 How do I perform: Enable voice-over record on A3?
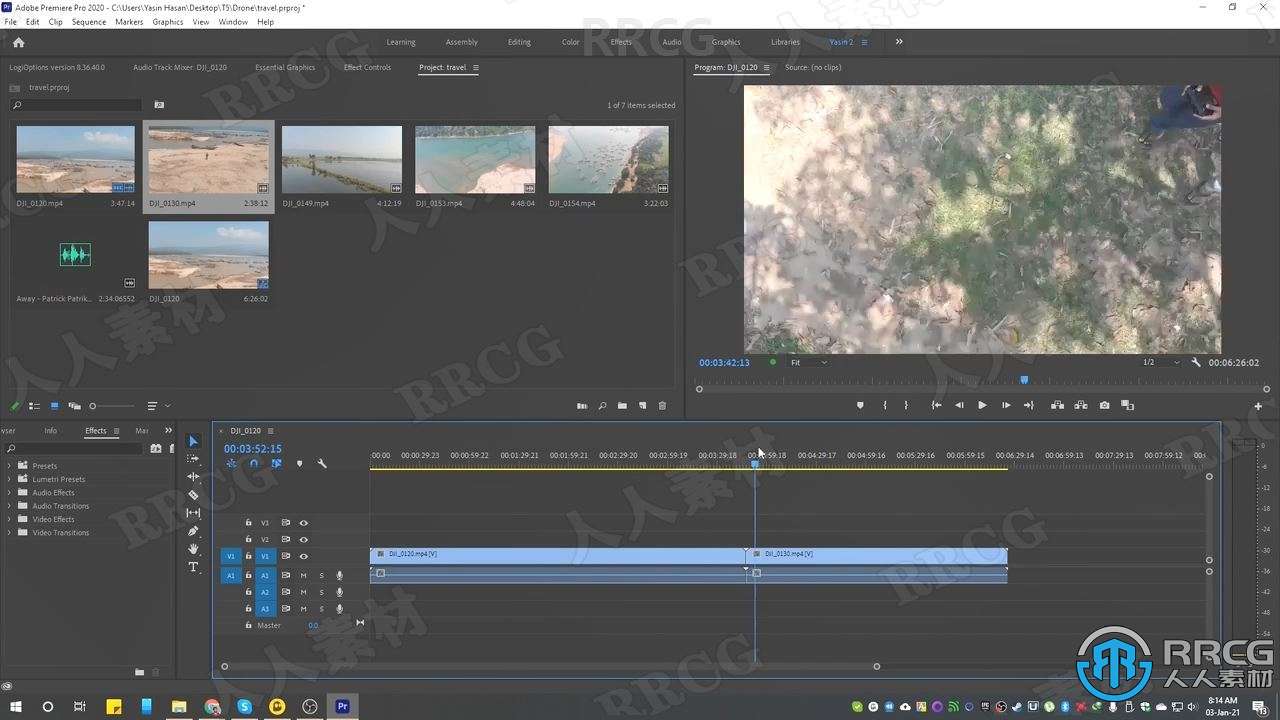click(340, 609)
